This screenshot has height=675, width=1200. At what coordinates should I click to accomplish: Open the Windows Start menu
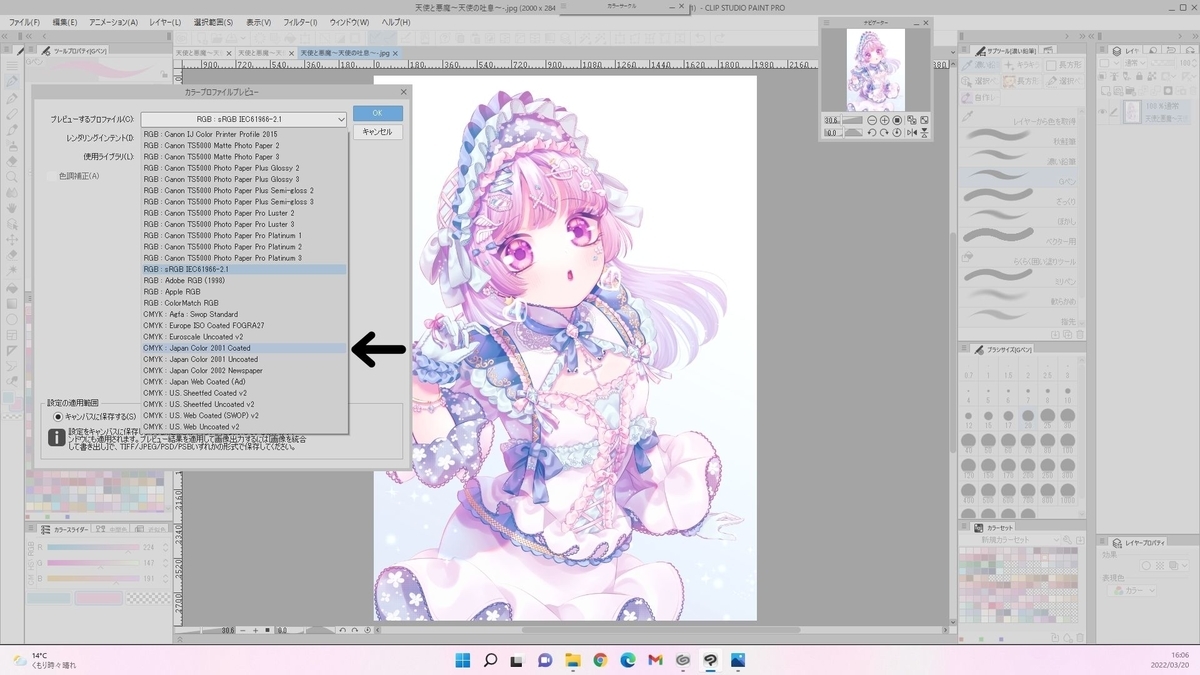click(463, 660)
